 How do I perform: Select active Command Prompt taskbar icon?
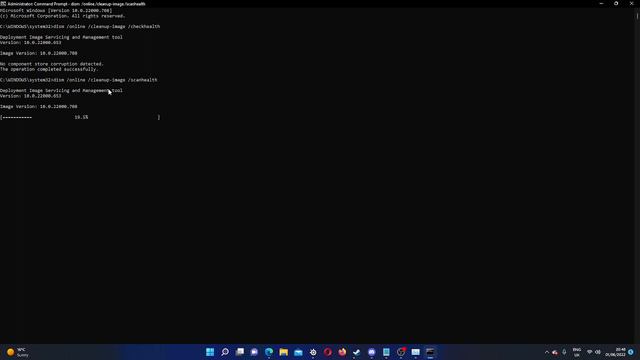(x=430, y=352)
